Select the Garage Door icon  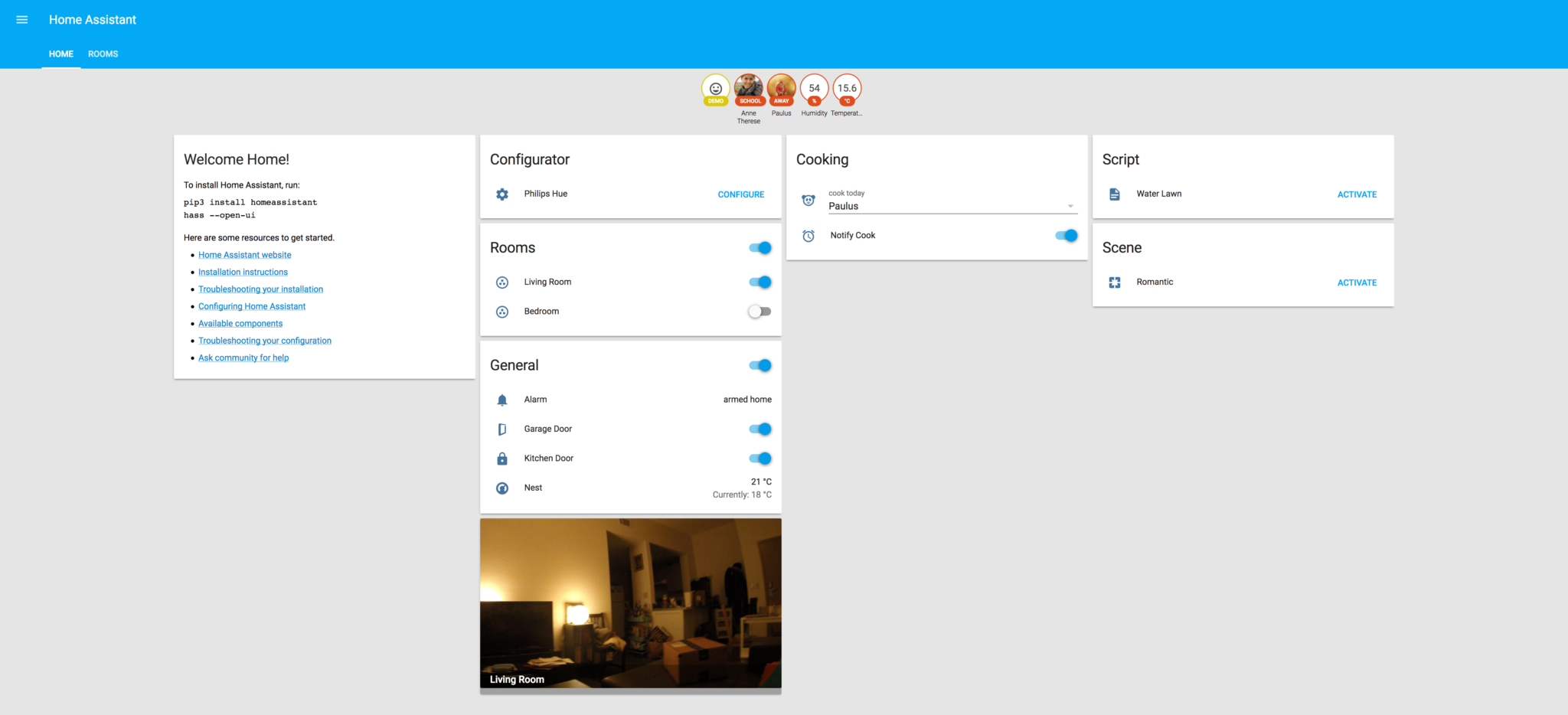pyautogui.click(x=502, y=429)
